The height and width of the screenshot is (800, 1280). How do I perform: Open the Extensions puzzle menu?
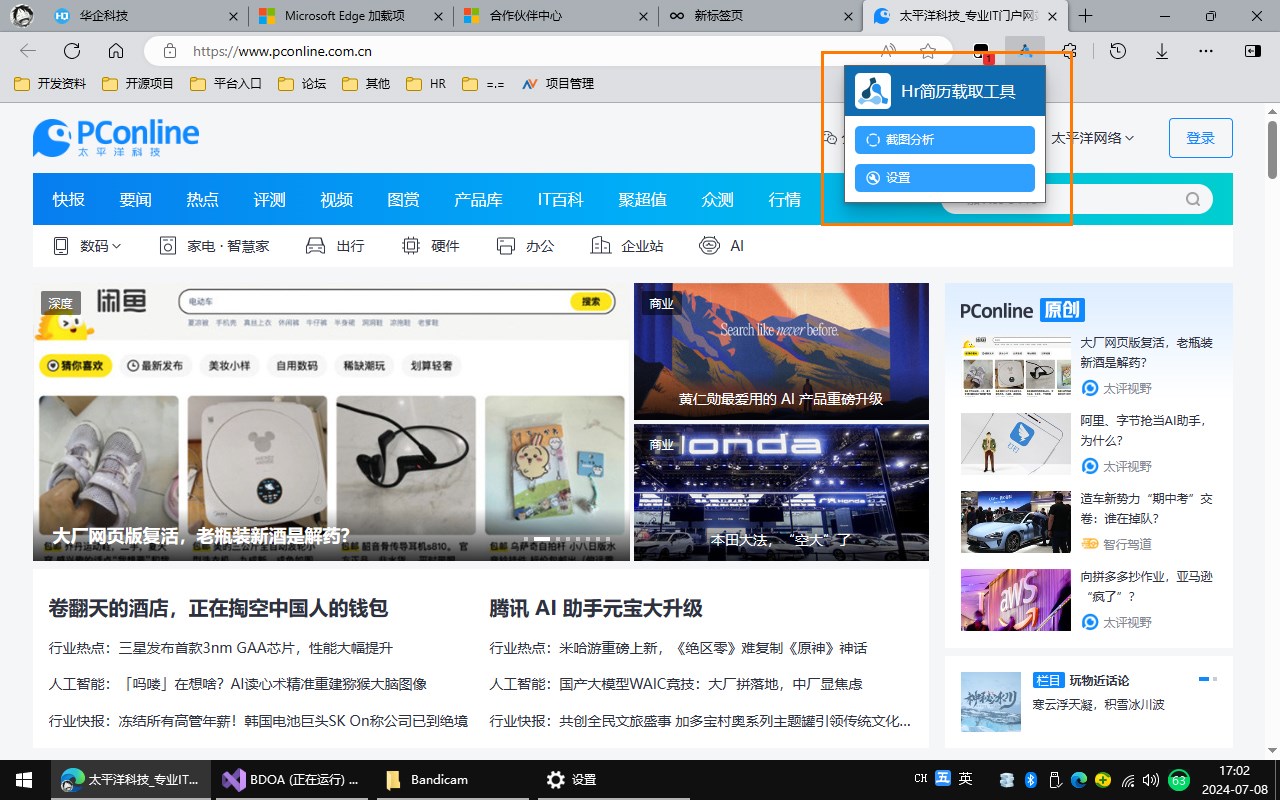point(1069,51)
